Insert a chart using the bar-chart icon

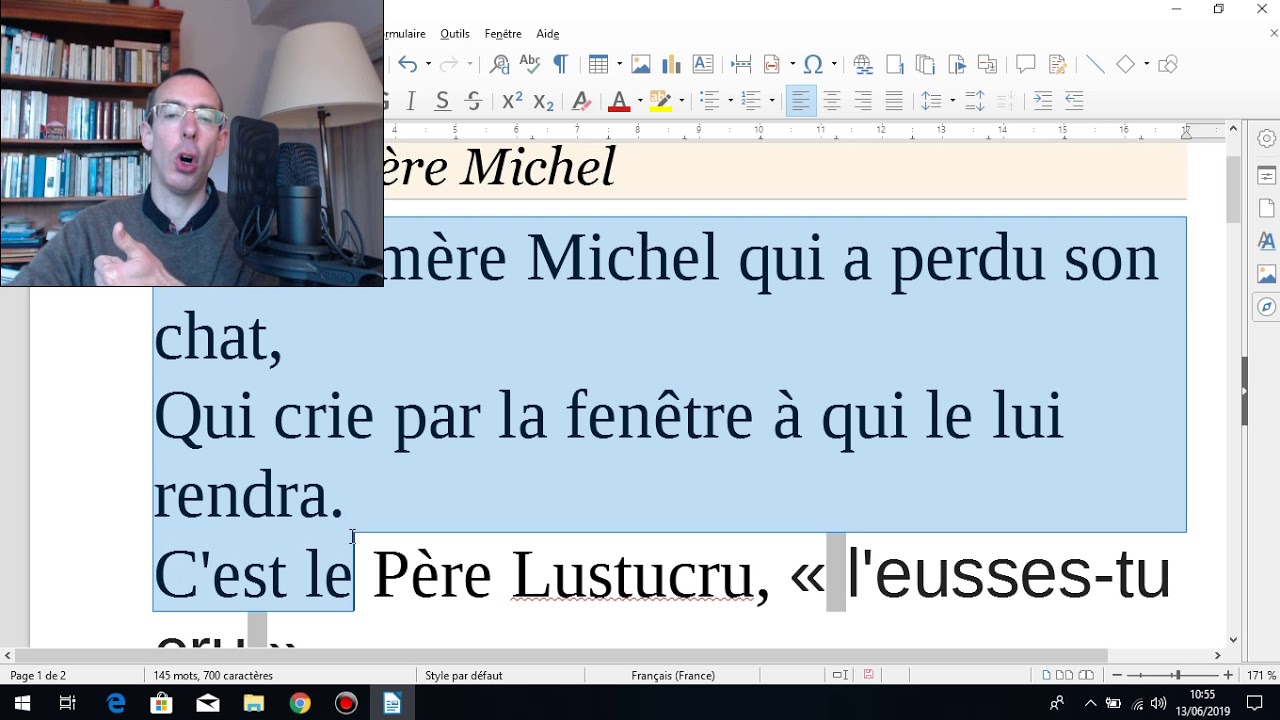[x=671, y=64]
